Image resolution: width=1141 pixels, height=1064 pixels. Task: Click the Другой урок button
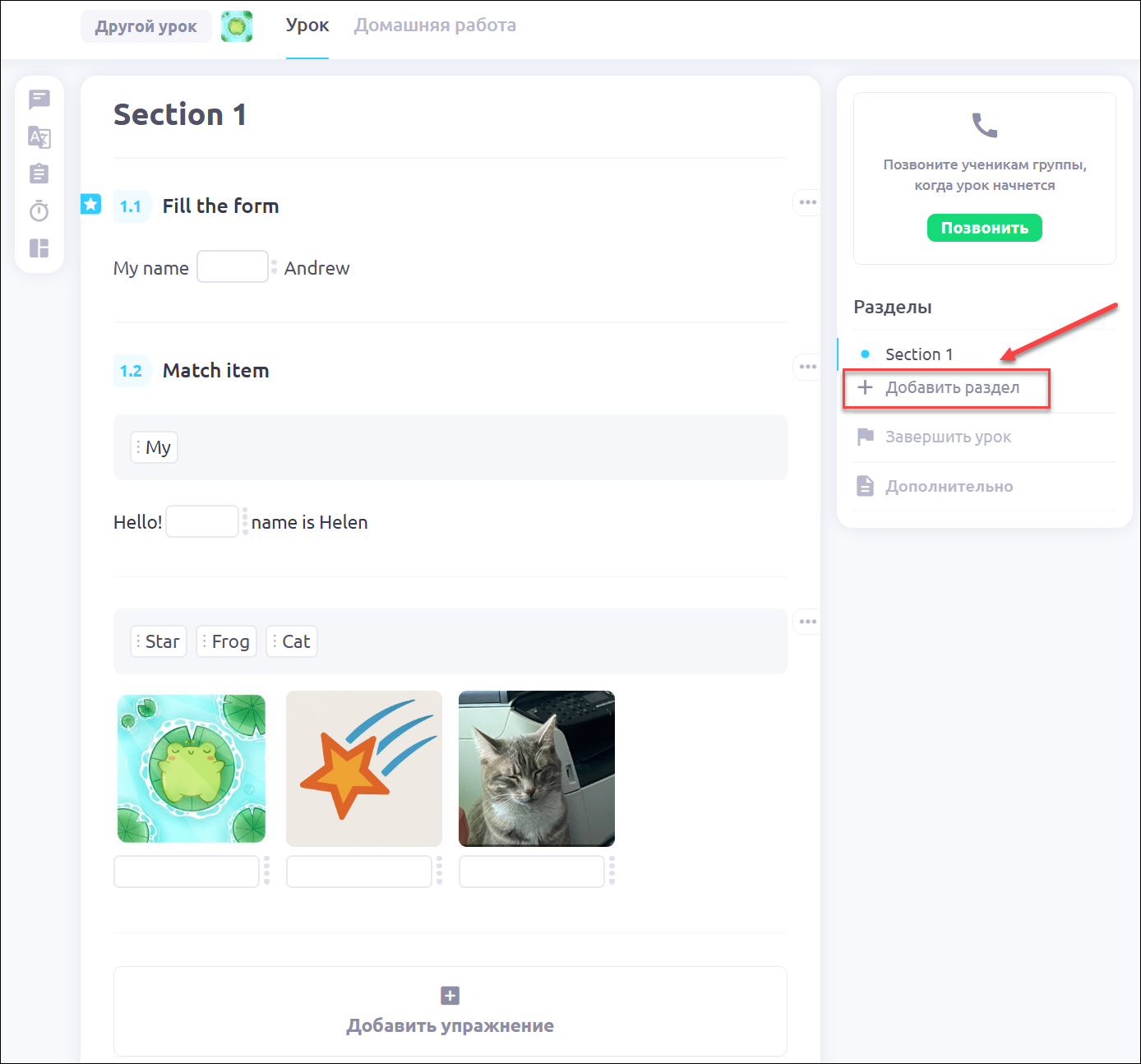click(146, 26)
